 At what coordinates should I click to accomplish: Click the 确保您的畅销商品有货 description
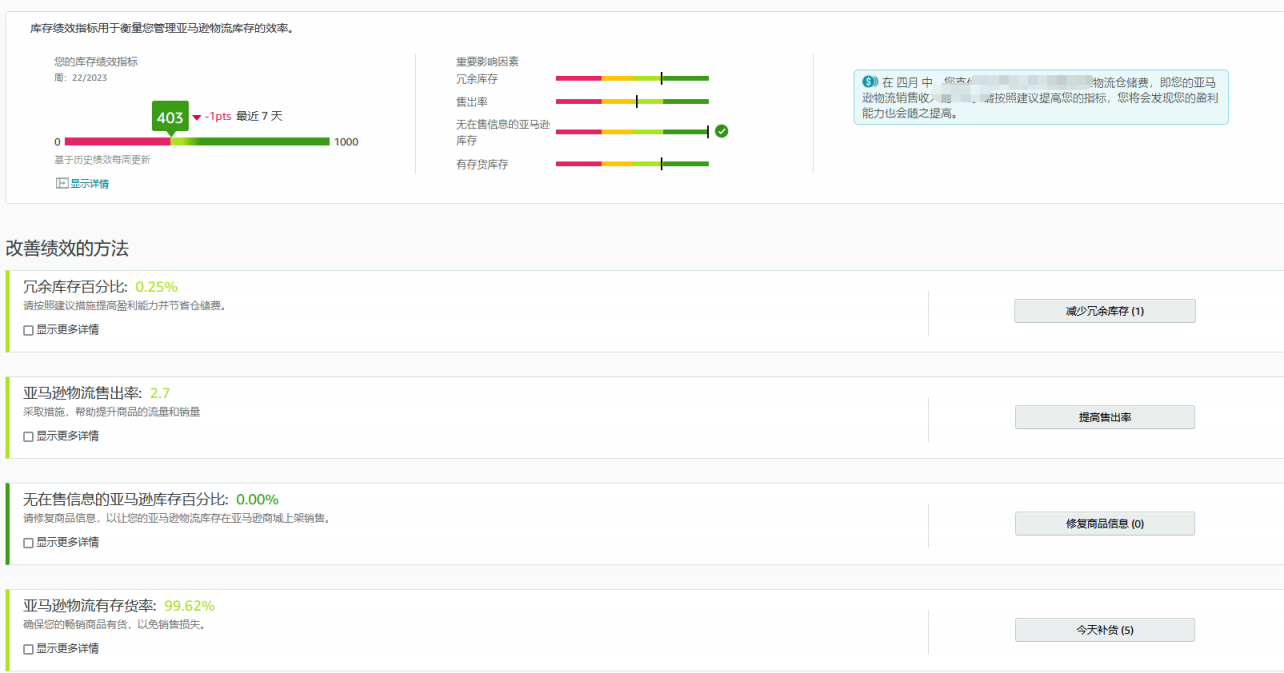[114, 624]
